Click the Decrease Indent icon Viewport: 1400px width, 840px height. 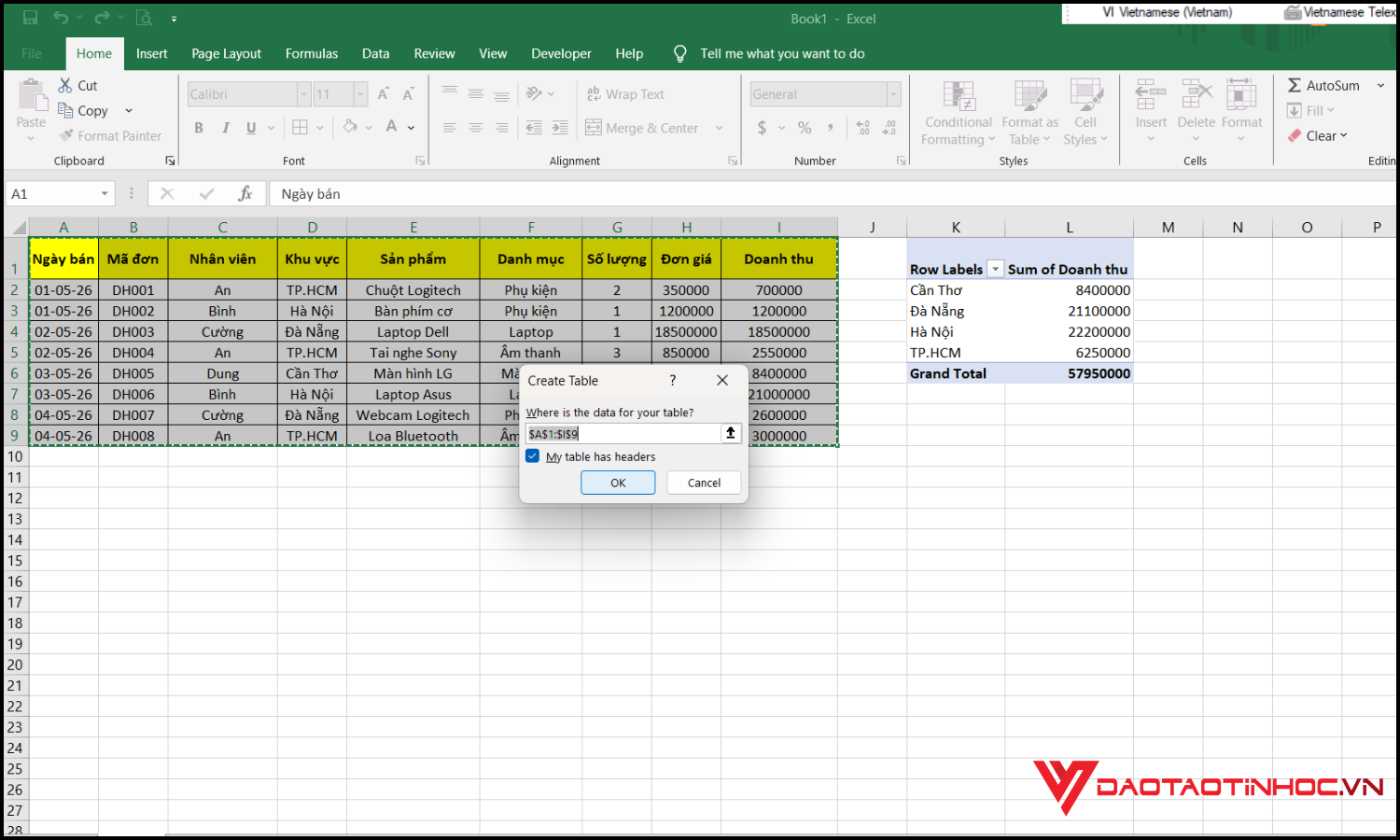tap(534, 128)
